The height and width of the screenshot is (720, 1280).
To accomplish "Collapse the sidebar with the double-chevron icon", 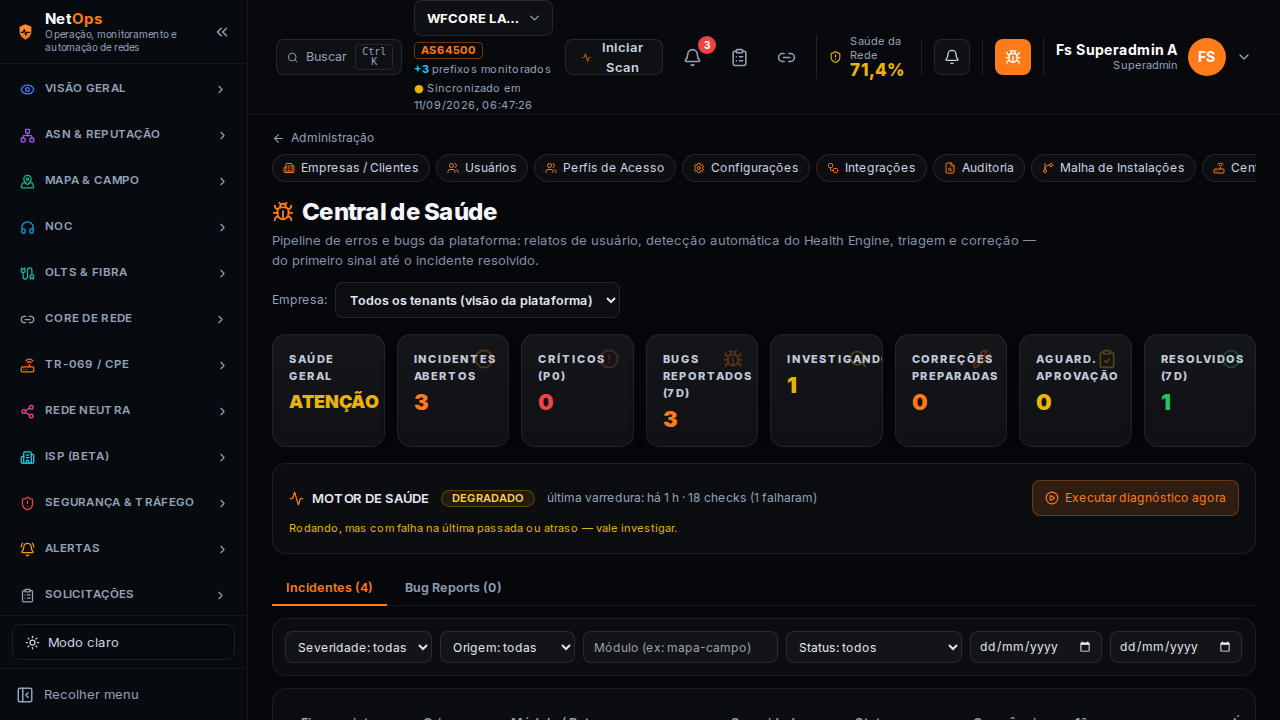I will pyautogui.click(x=222, y=32).
